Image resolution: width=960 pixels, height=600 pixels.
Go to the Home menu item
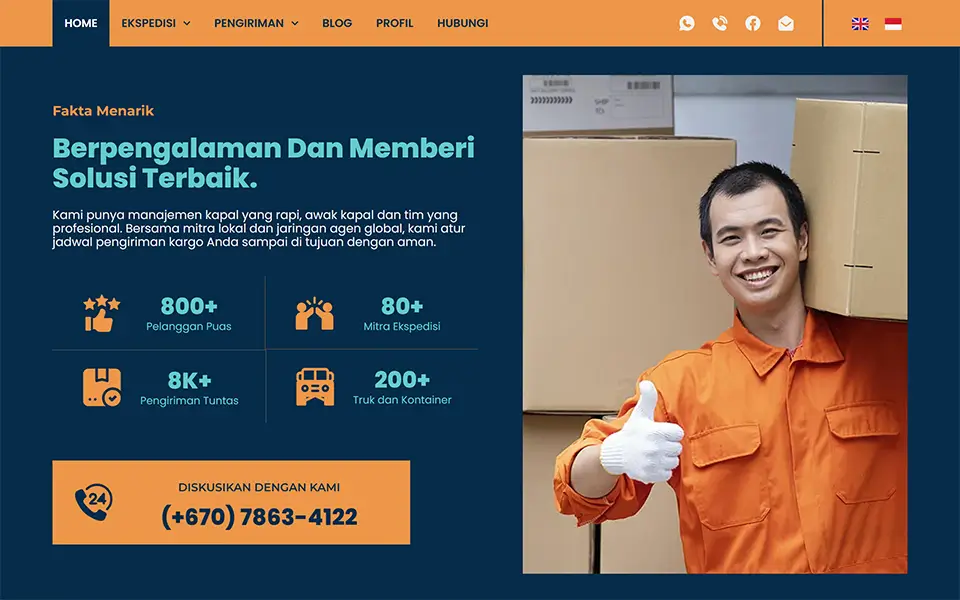(81, 23)
